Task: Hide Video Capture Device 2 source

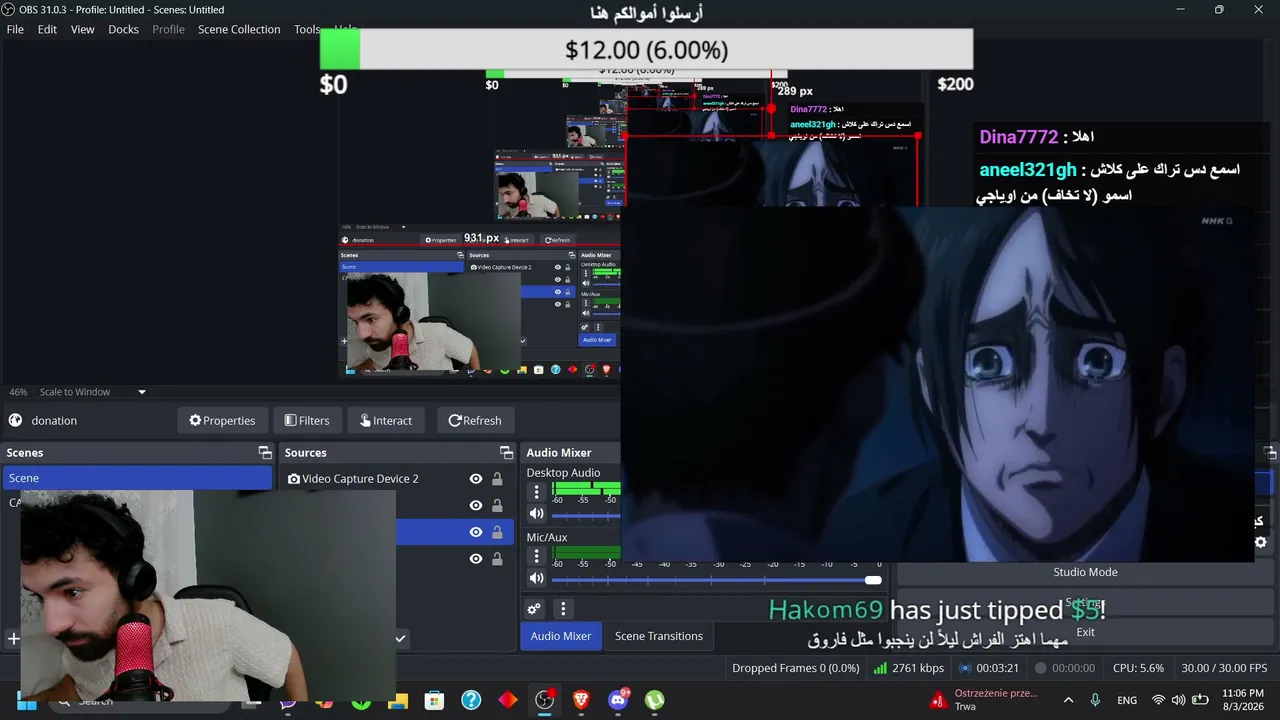Action: 476,479
